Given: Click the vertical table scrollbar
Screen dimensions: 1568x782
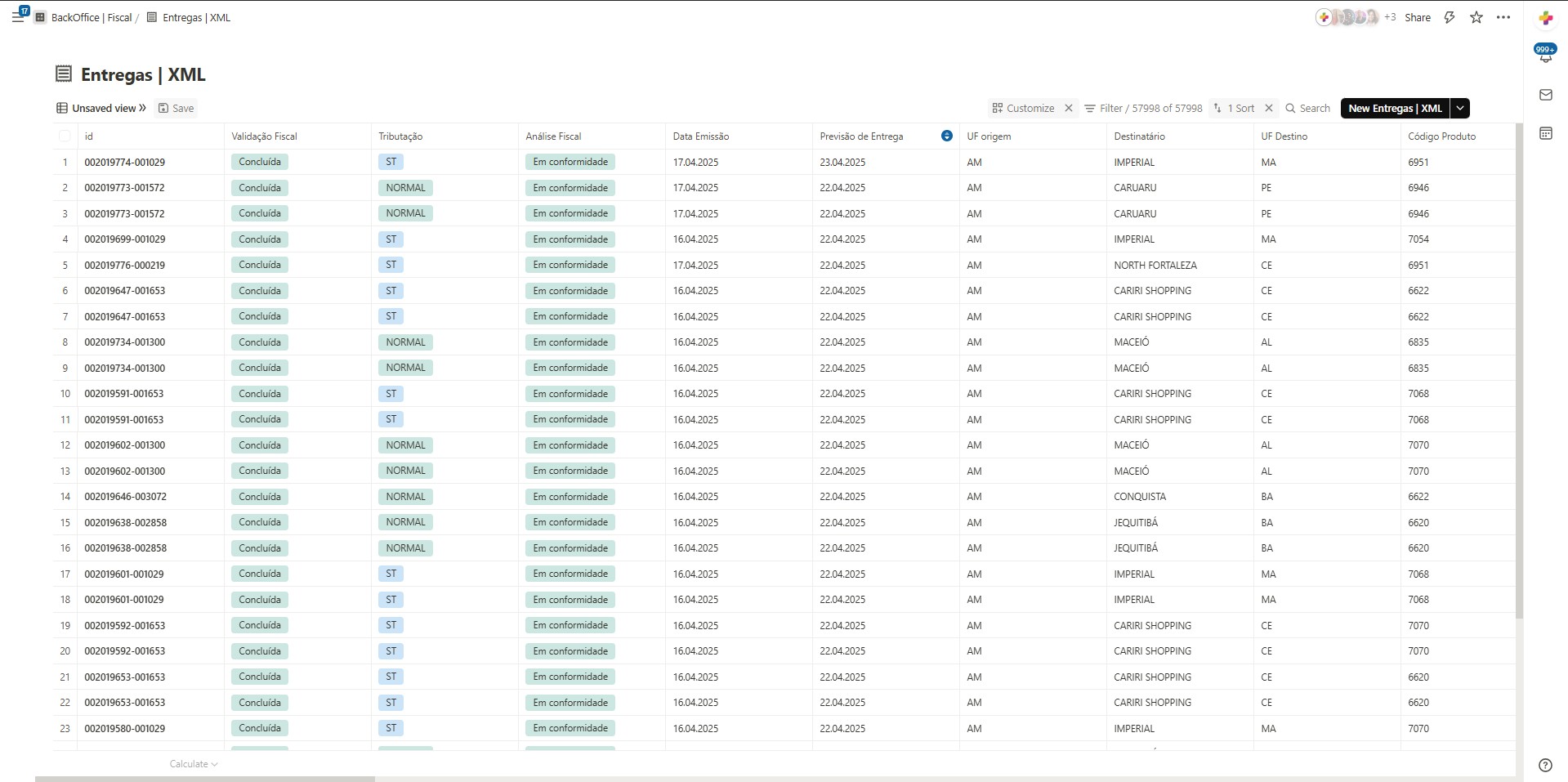Looking at the screenshot, I should click(1519, 371).
